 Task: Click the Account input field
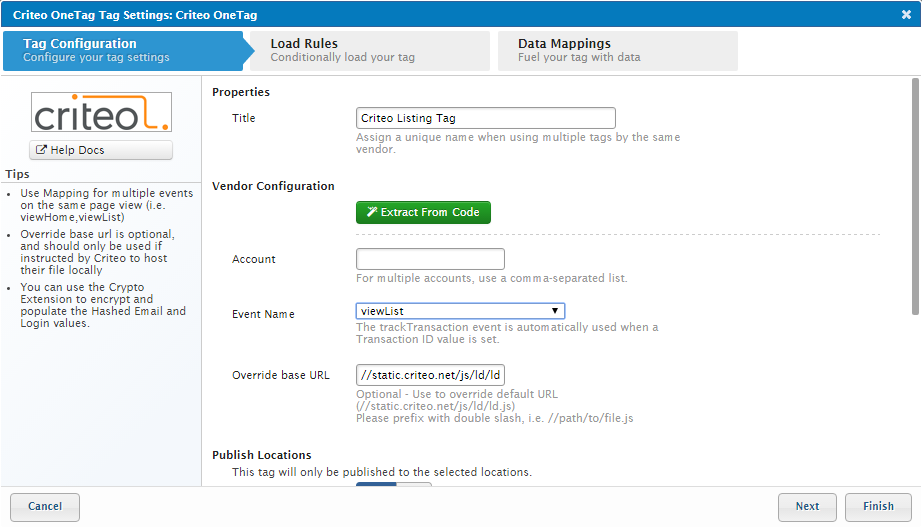point(430,259)
